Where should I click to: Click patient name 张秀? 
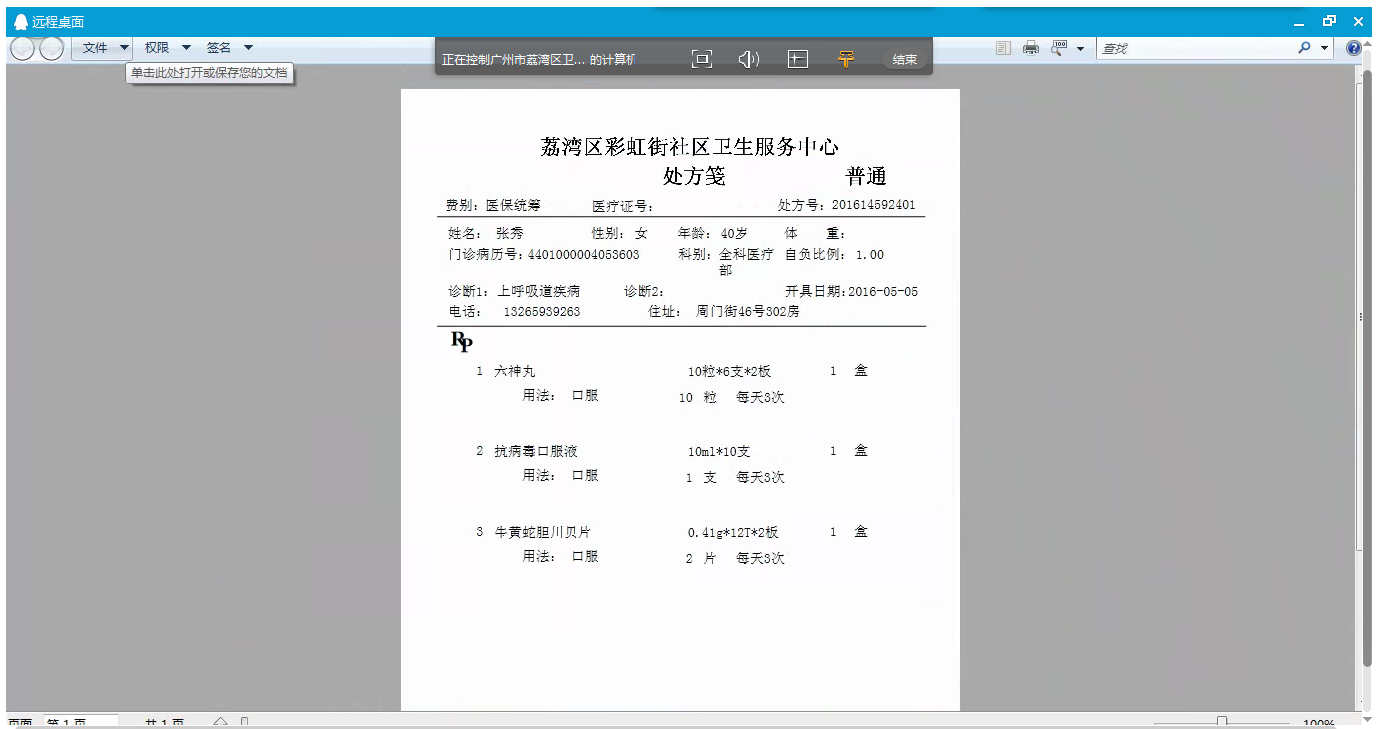coord(509,233)
